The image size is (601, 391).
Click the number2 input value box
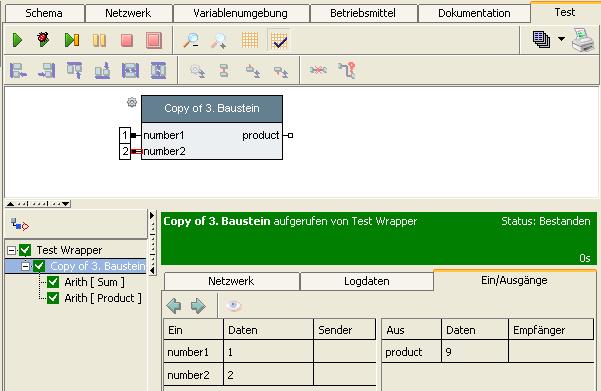coord(125,151)
